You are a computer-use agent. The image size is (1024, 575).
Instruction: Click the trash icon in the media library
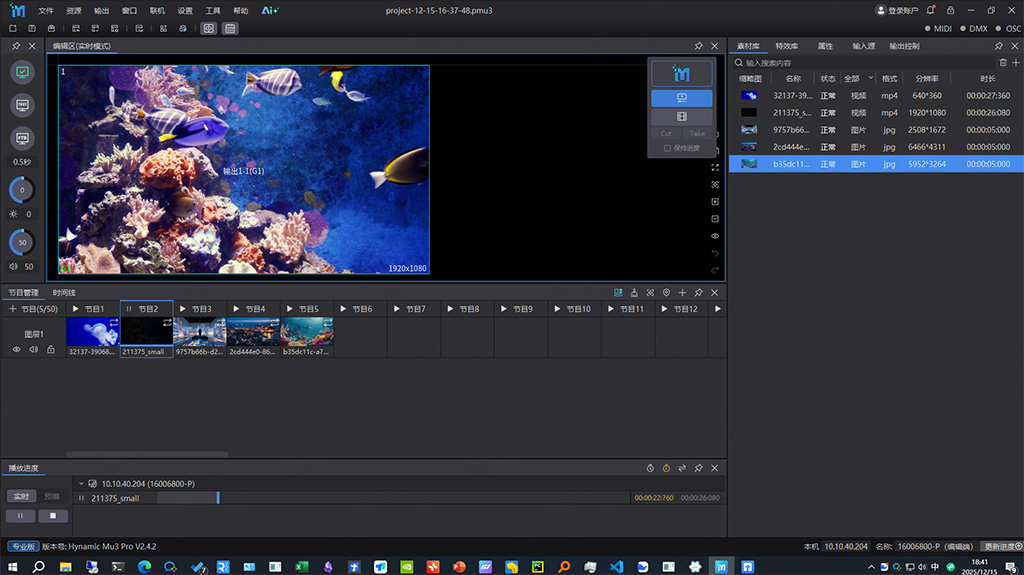tap(1003, 63)
